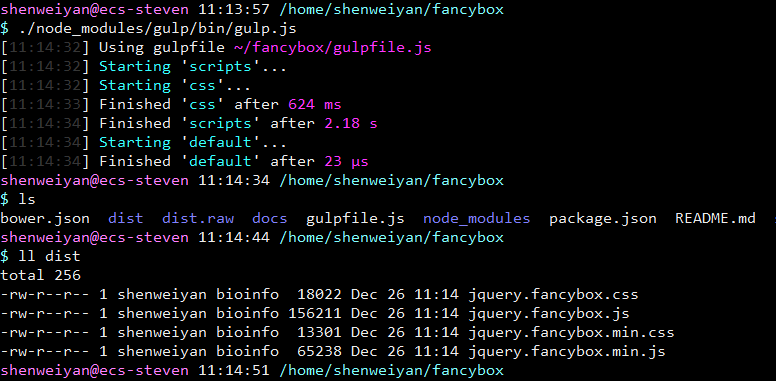Select the 23 μs duration value

pyautogui.click(x=346, y=161)
